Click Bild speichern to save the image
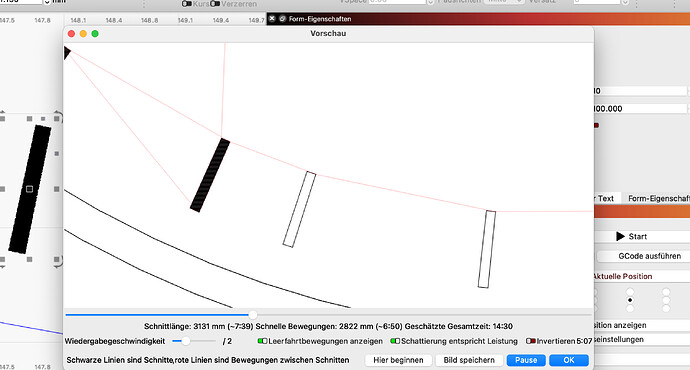The width and height of the screenshot is (690, 370). pyautogui.click(x=469, y=360)
